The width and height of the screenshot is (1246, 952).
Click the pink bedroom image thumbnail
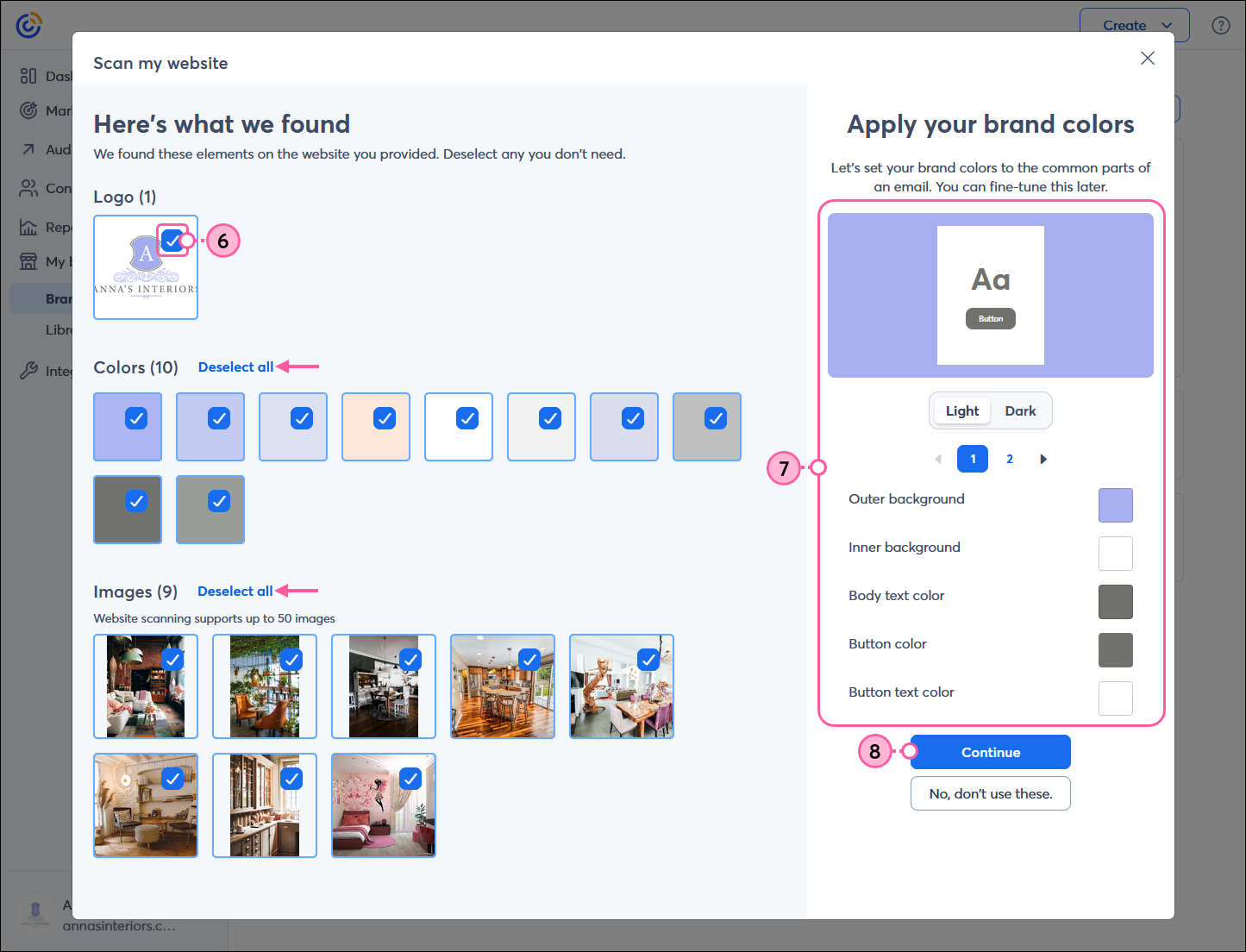[x=383, y=805]
